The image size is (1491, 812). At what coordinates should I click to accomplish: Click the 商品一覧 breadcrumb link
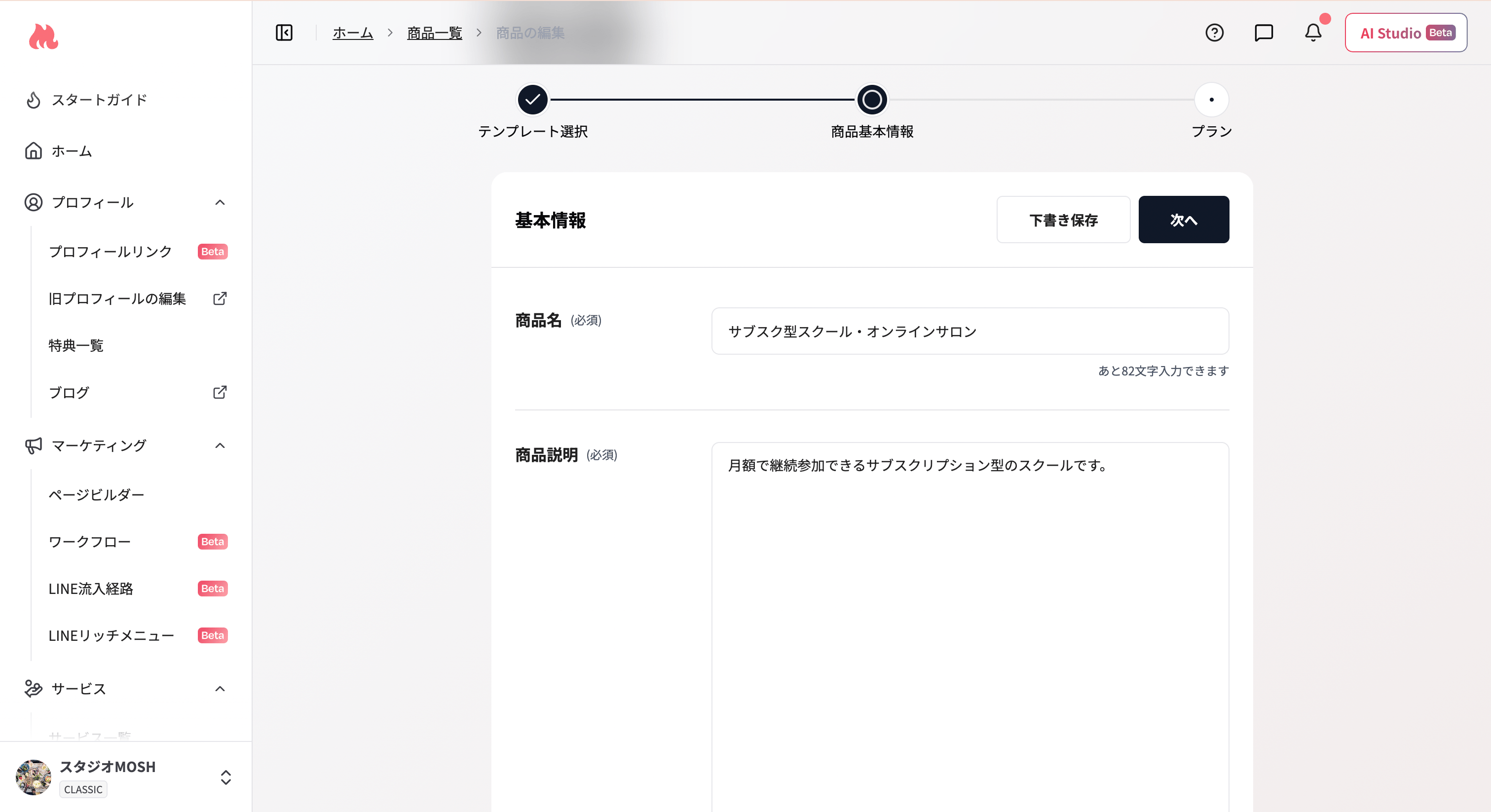pos(435,33)
